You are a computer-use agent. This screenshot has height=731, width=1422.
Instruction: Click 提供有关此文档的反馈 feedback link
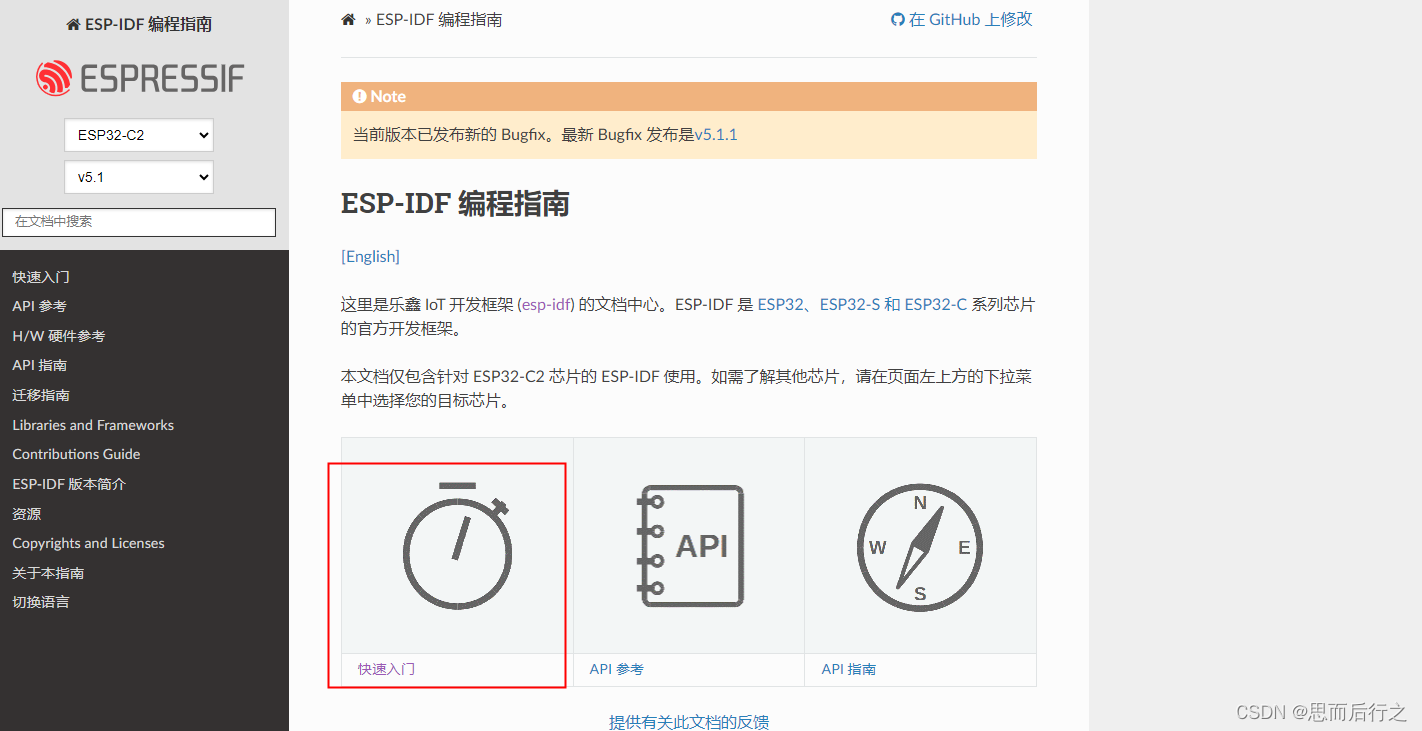pyautogui.click(x=689, y=722)
